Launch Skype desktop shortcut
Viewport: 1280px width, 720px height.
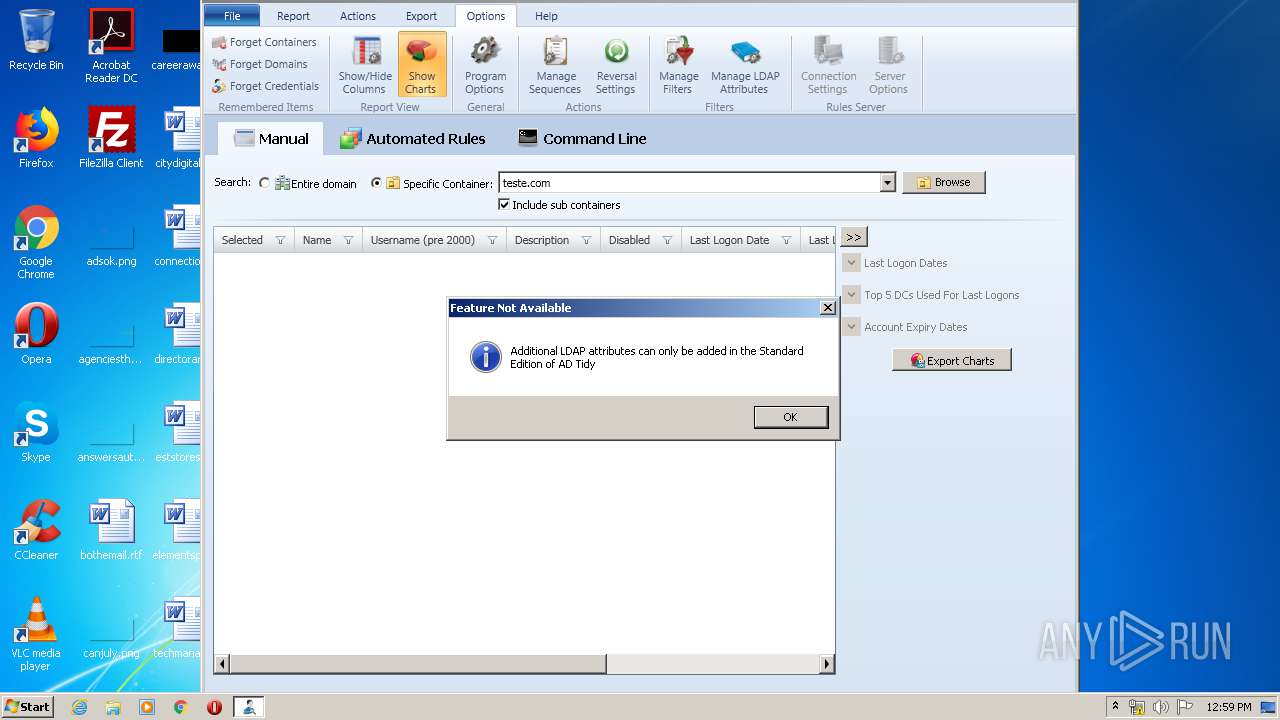coord(36,432)
